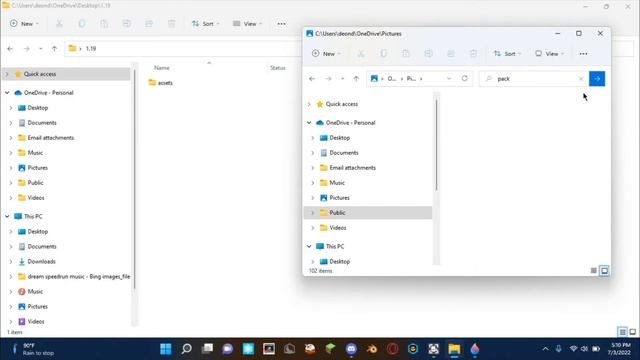The image size is (640, 360).
Task: Open the View dropdown in 1.19 window
Action: 247,24
